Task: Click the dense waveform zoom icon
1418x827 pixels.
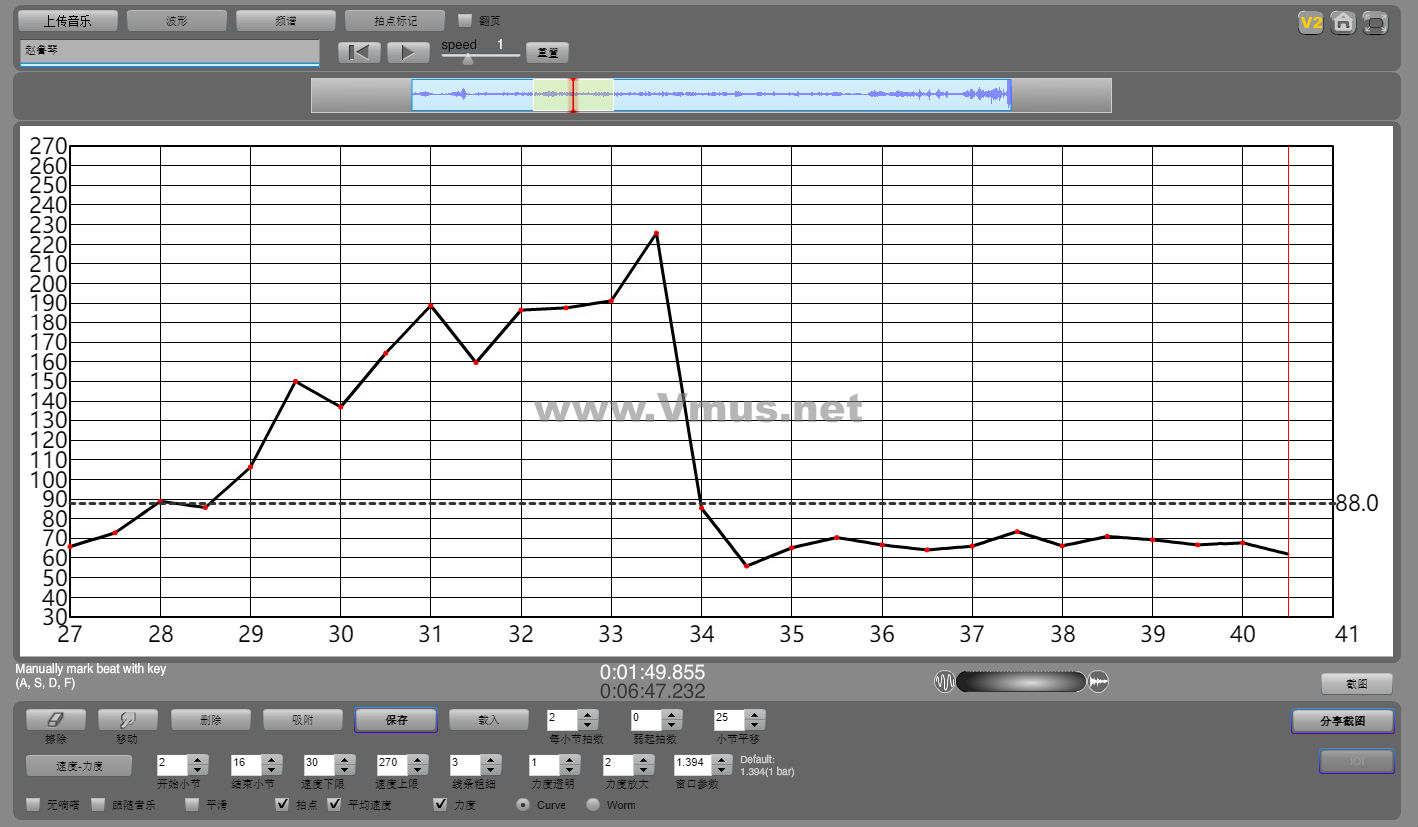Action: coord(1098,682)
